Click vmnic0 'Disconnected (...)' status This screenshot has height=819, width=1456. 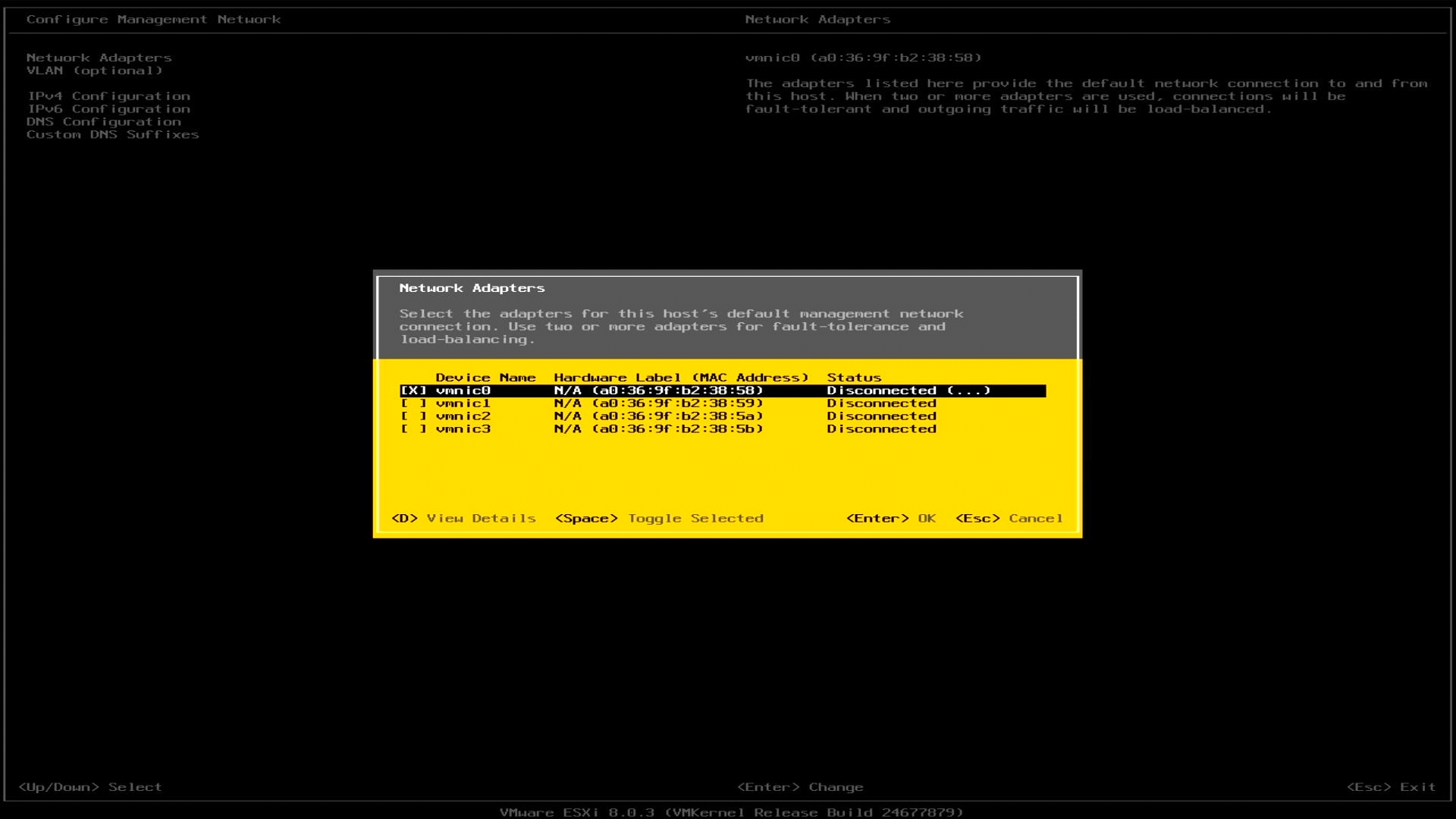coord(909,391)
